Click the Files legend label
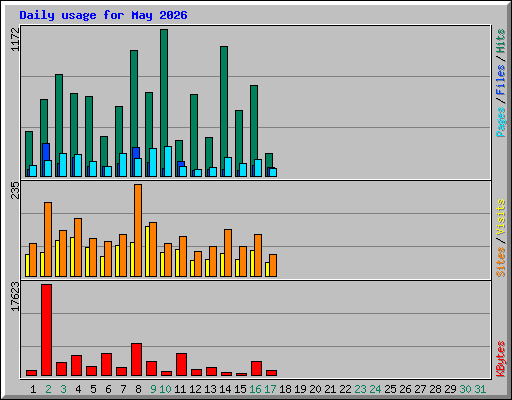This screenshot has width=512, height=400. 500,79
